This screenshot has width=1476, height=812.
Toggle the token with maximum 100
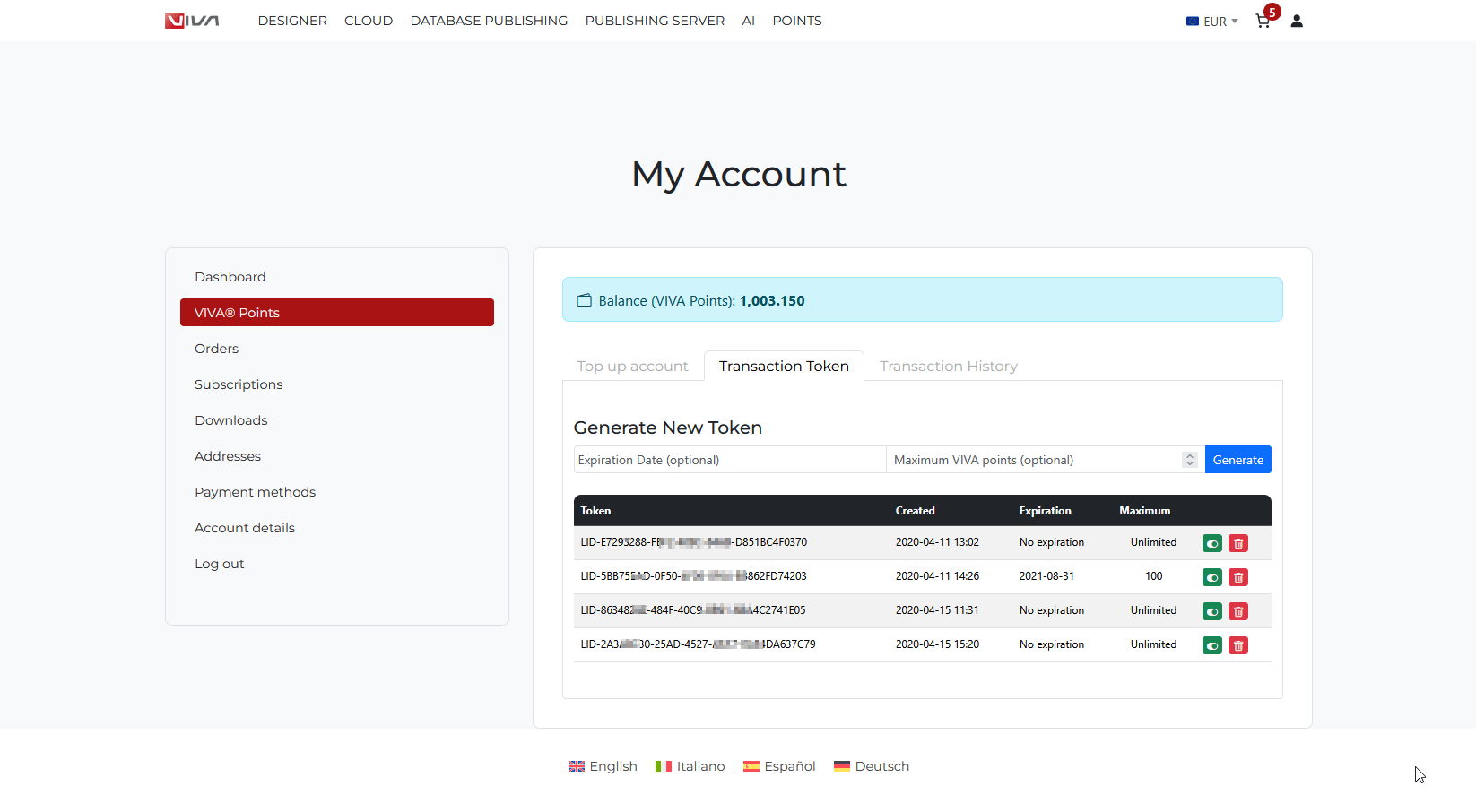coord(1212,577)
